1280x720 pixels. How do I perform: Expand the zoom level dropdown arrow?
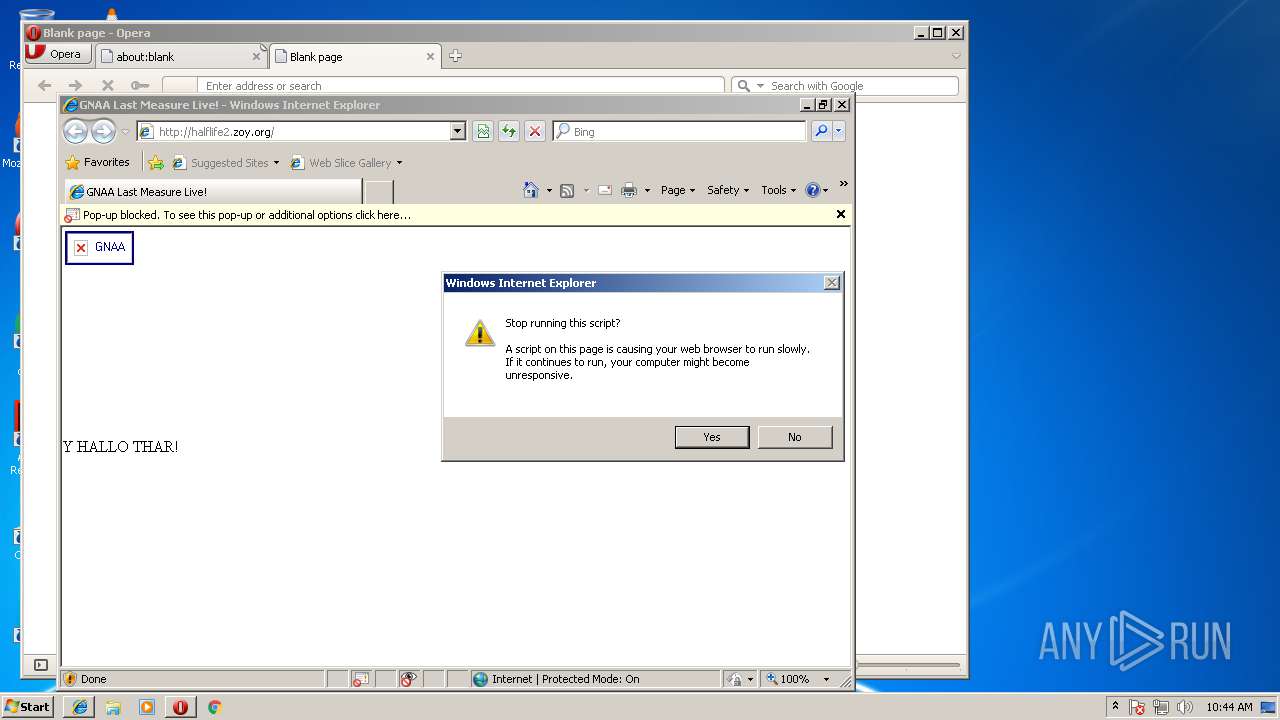[x=826, y=679]
